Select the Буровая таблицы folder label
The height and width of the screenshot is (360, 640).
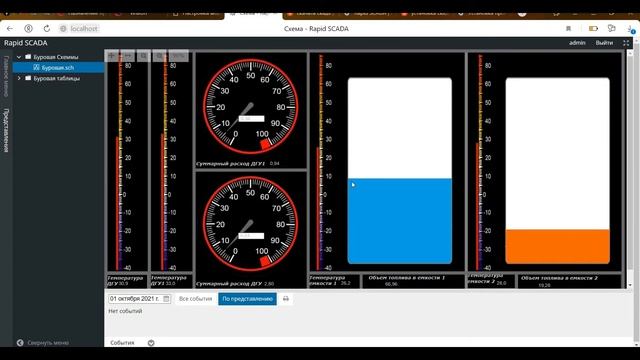click(57, 78)
